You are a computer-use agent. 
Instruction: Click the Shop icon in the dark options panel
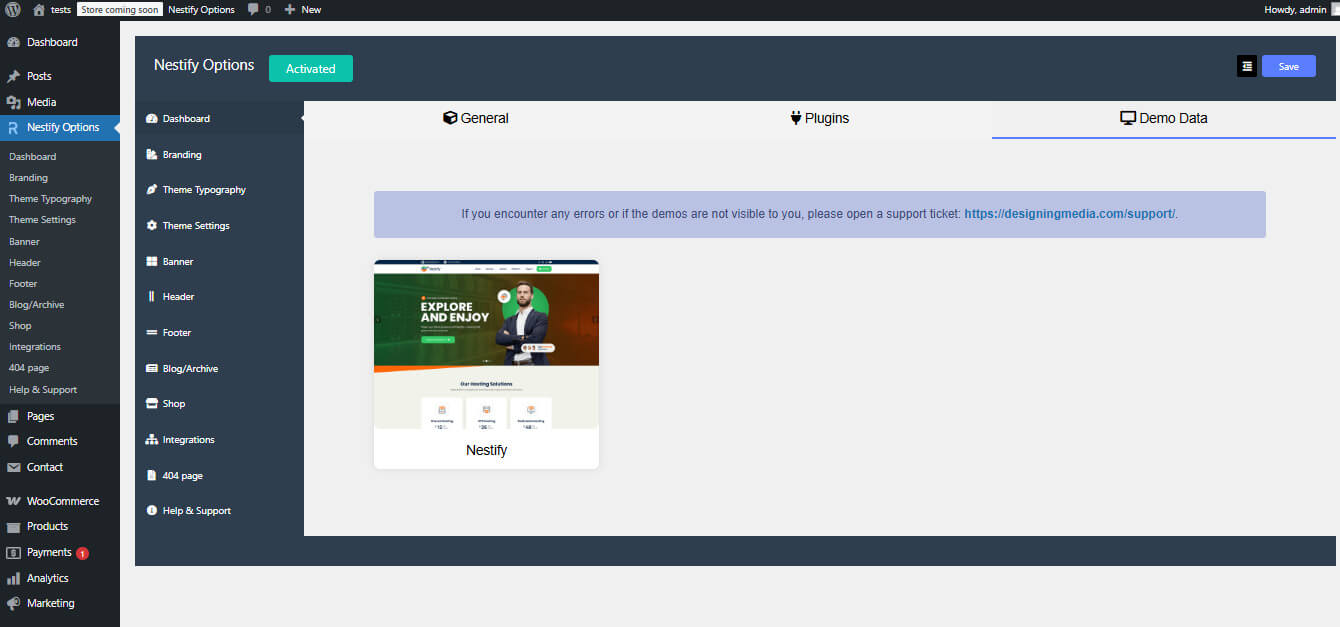coord(152,404)
